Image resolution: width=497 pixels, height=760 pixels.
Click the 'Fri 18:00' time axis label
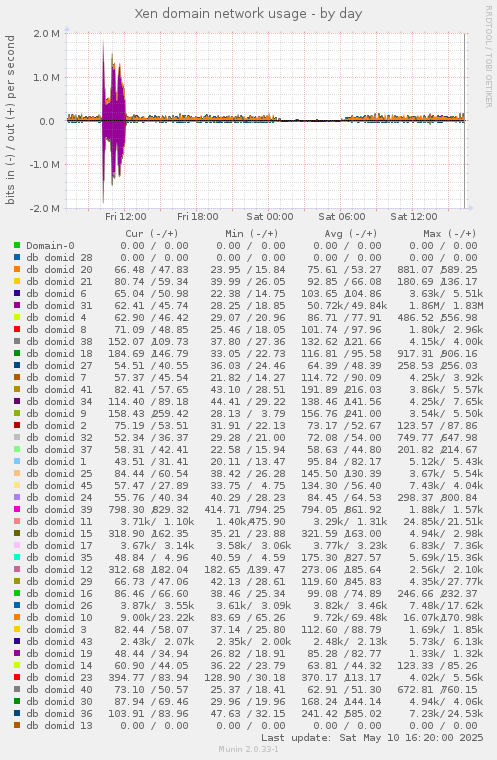tap(197, 217)
